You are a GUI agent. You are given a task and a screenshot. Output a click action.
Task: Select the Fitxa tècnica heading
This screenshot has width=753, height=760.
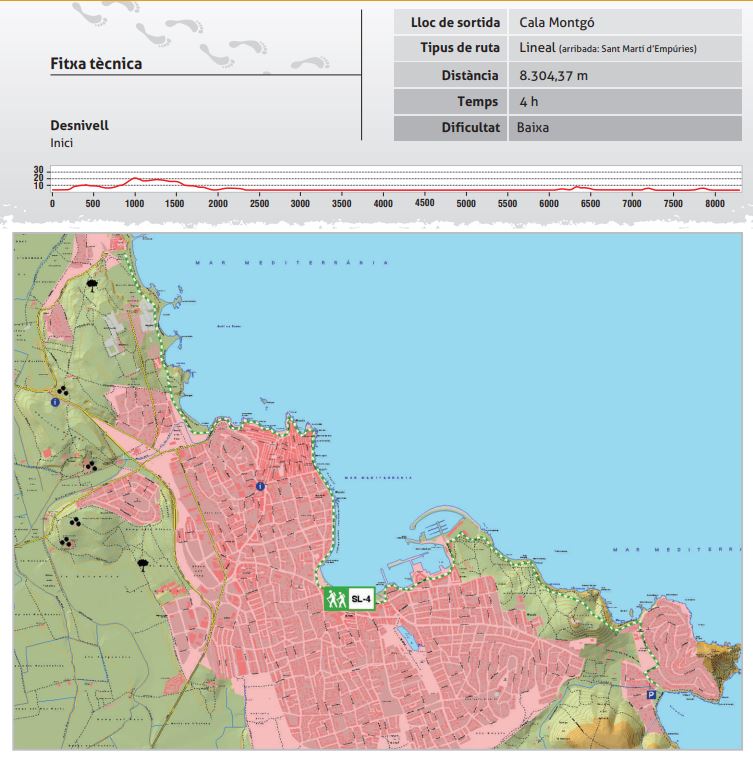96,64
